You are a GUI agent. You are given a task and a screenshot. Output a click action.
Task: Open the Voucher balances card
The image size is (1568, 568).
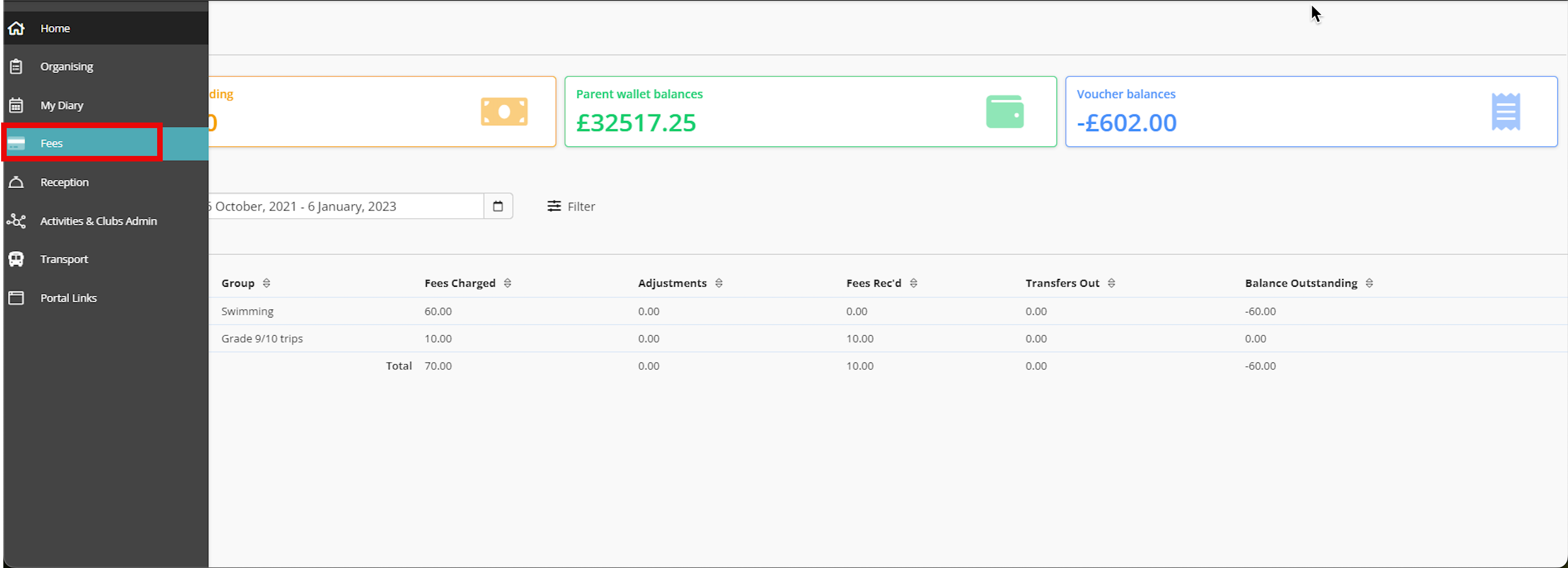pyautogui.click(x=1311, y=111)
